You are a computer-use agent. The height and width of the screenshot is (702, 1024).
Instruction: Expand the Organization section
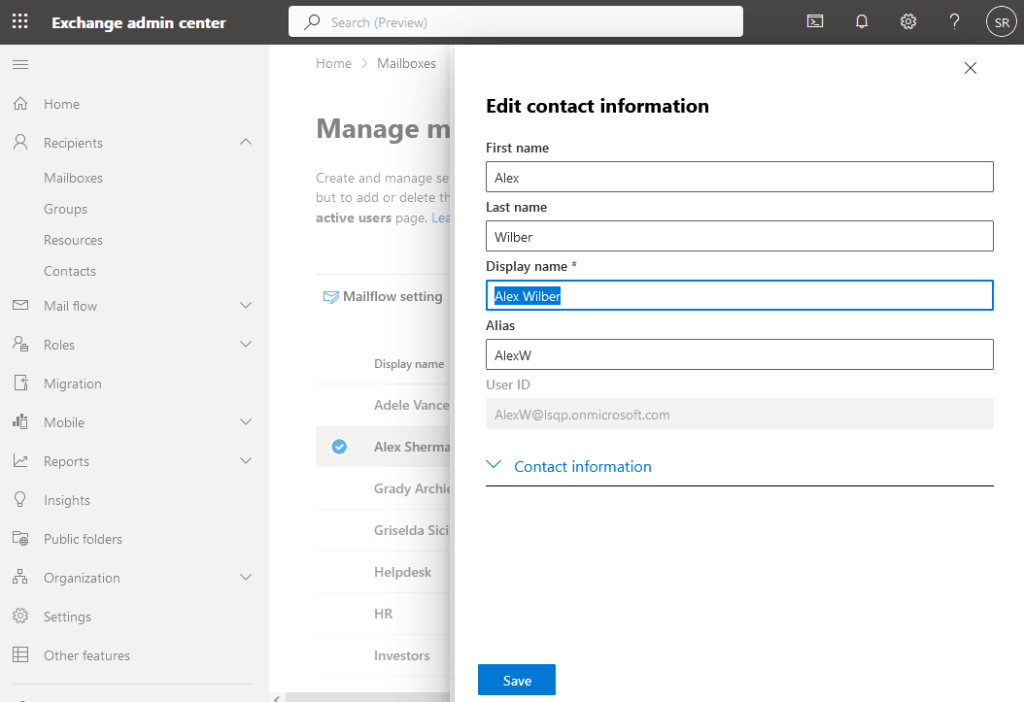click(x=245, y=577)
